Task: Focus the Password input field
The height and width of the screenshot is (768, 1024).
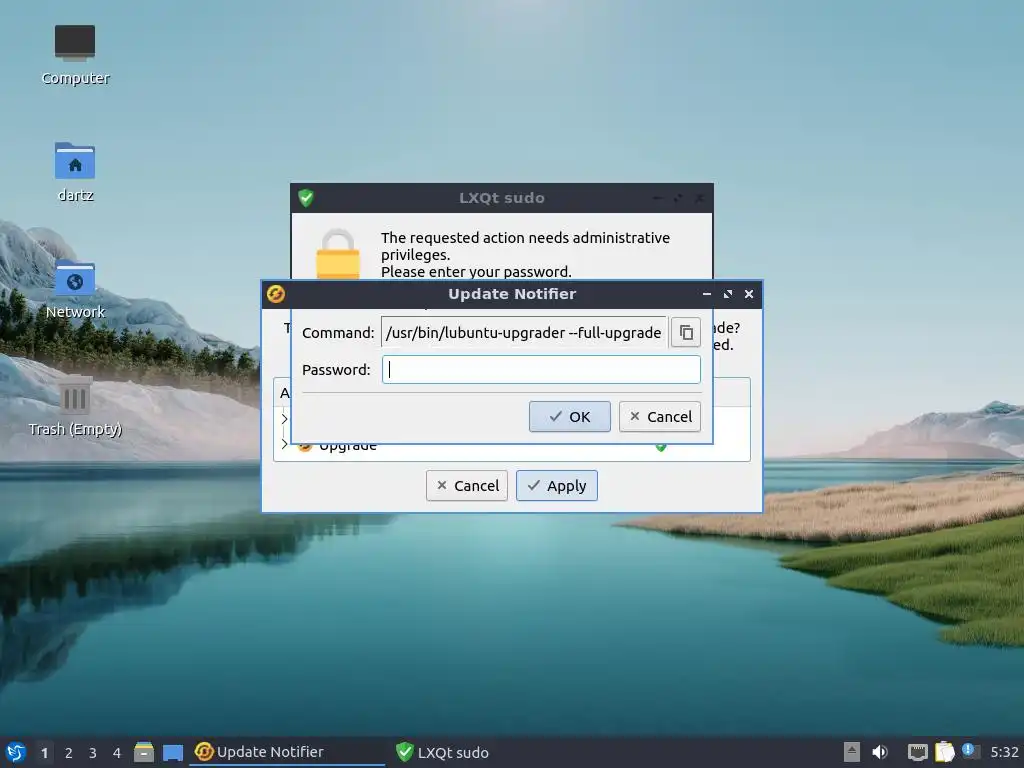Action: [541, 370]
